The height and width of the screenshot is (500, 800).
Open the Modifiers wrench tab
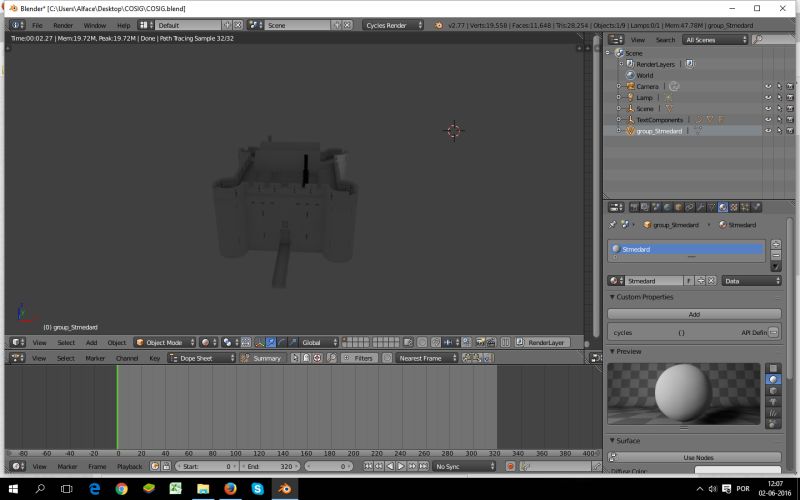click(701, 207)
